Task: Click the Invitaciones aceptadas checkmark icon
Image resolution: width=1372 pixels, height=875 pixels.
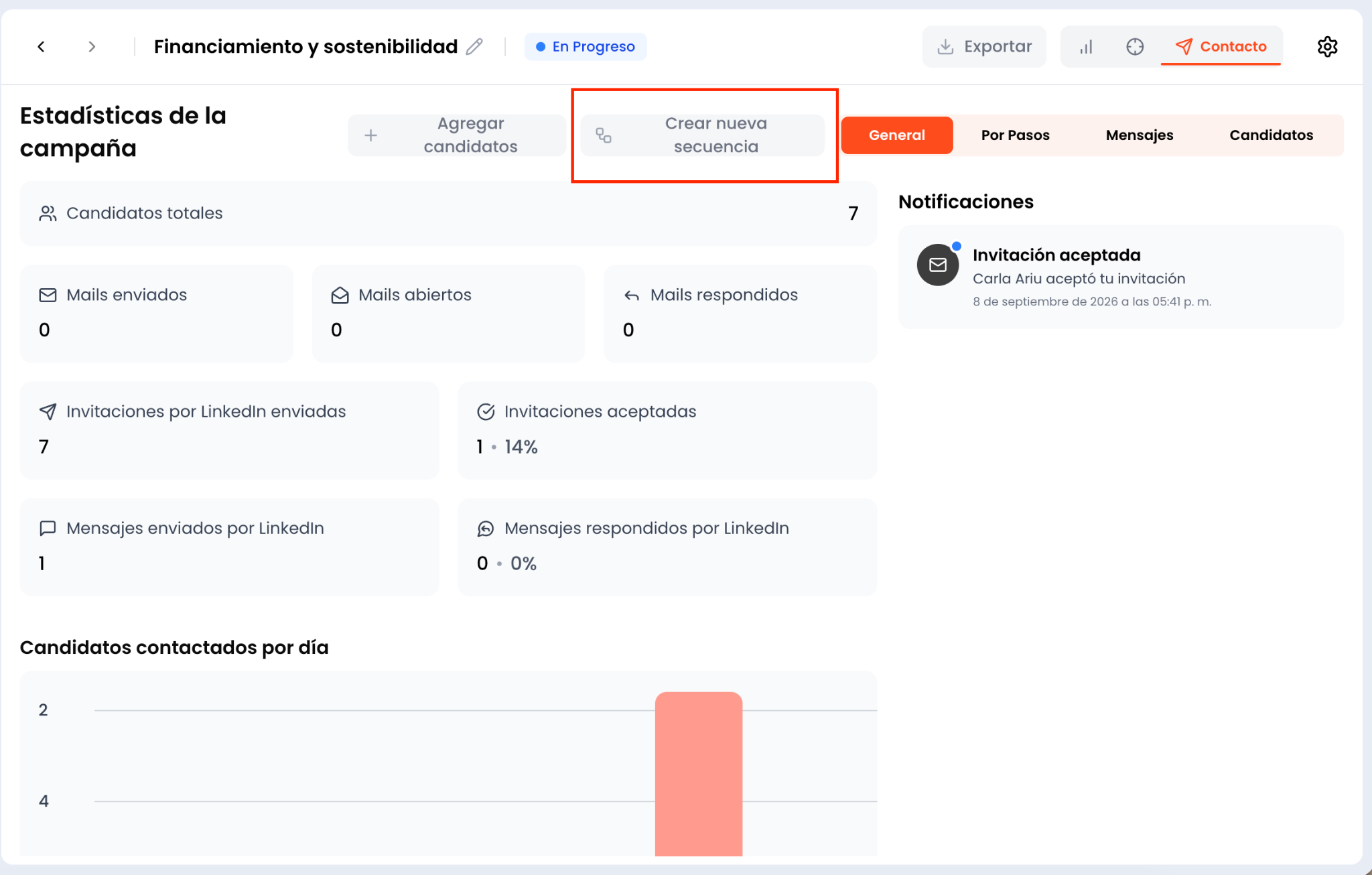Action: [486, 411]
